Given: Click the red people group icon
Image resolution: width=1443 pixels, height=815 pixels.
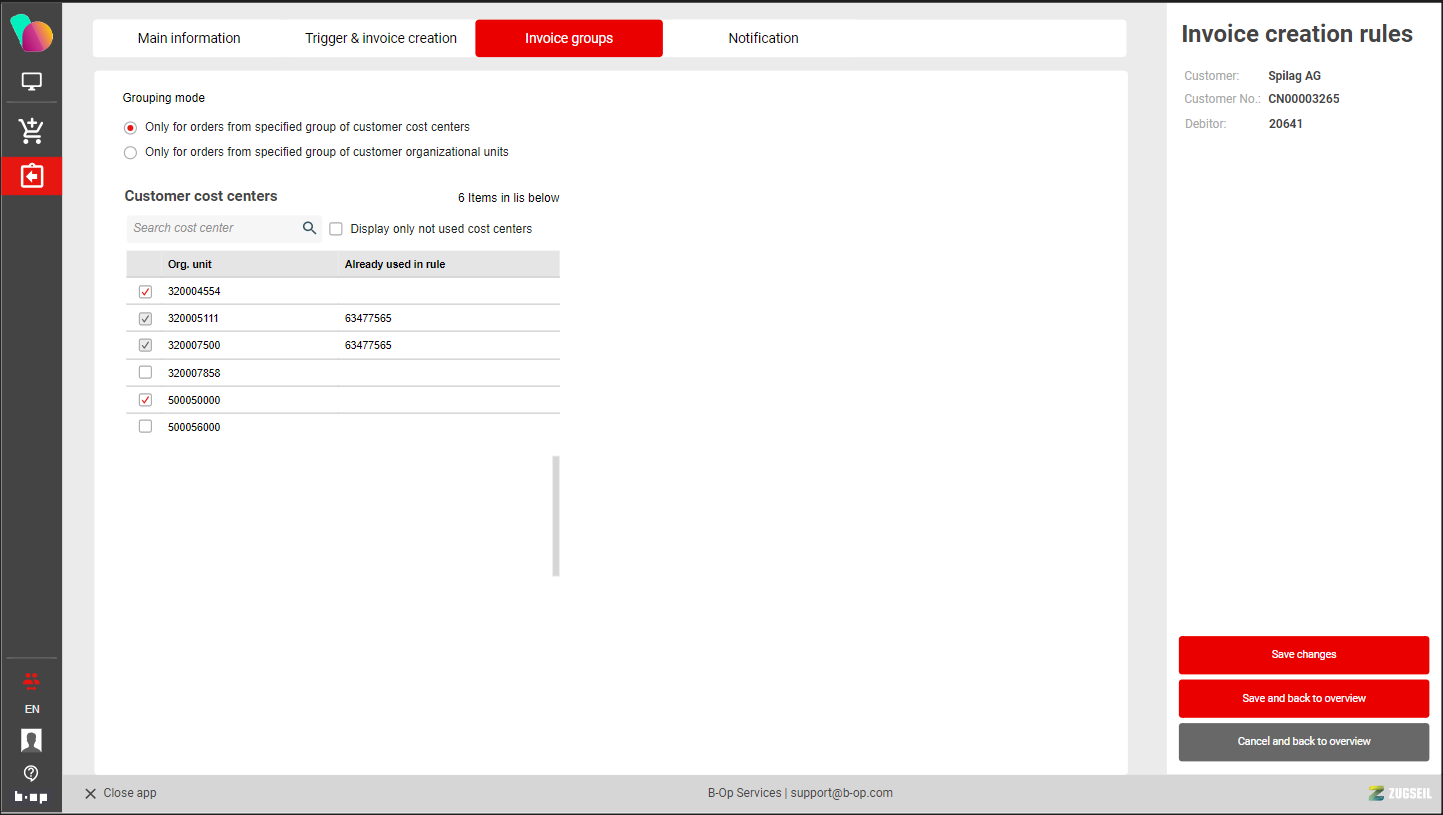Looking at the screenshot, I should 31,681.
